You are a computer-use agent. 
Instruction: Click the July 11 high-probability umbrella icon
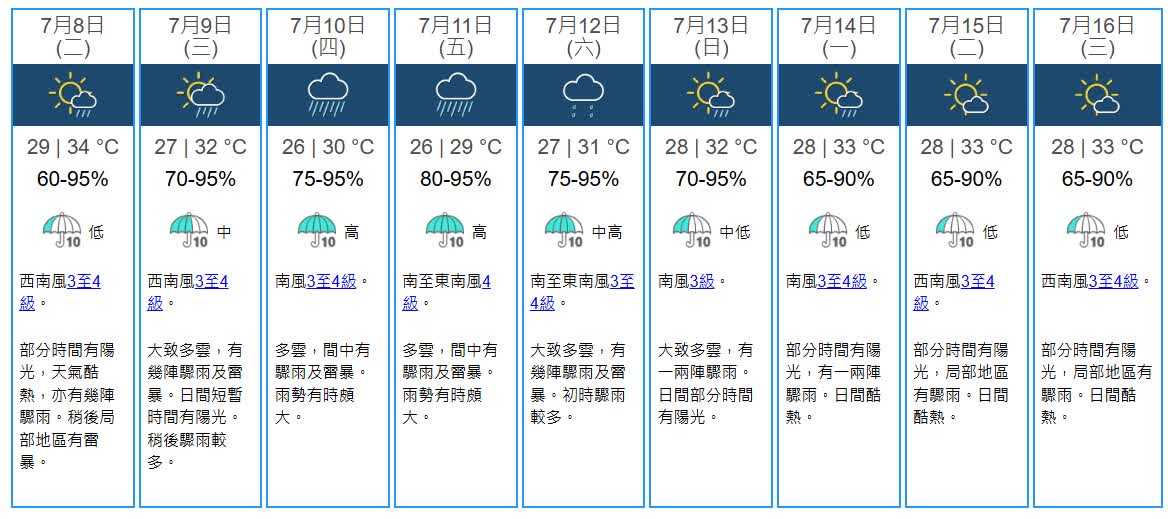point(445,230)
